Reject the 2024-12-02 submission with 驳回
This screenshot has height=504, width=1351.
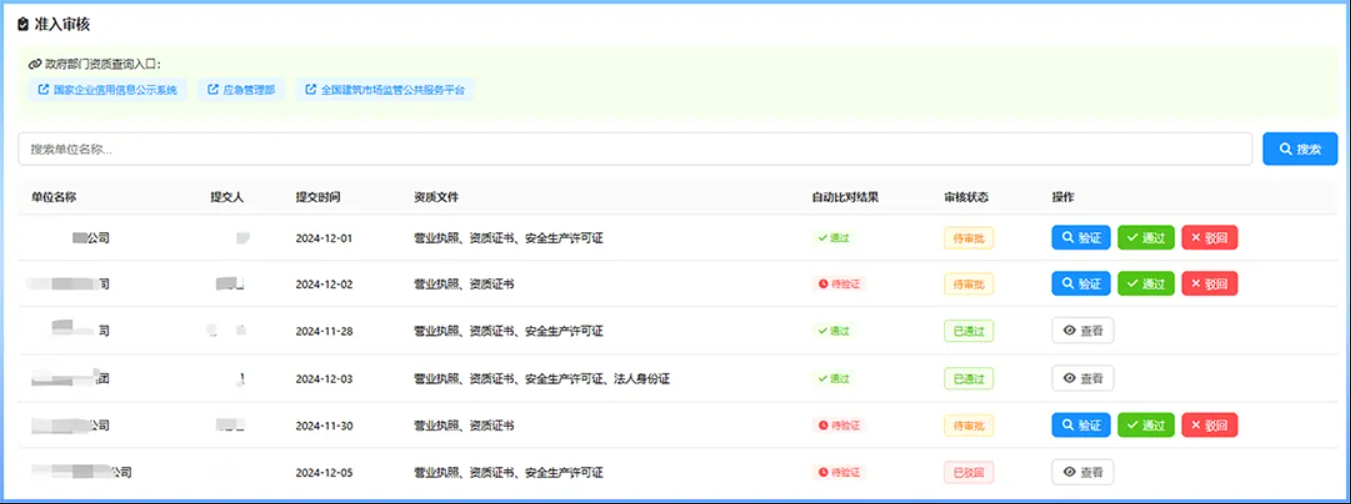click(1209, 284)
